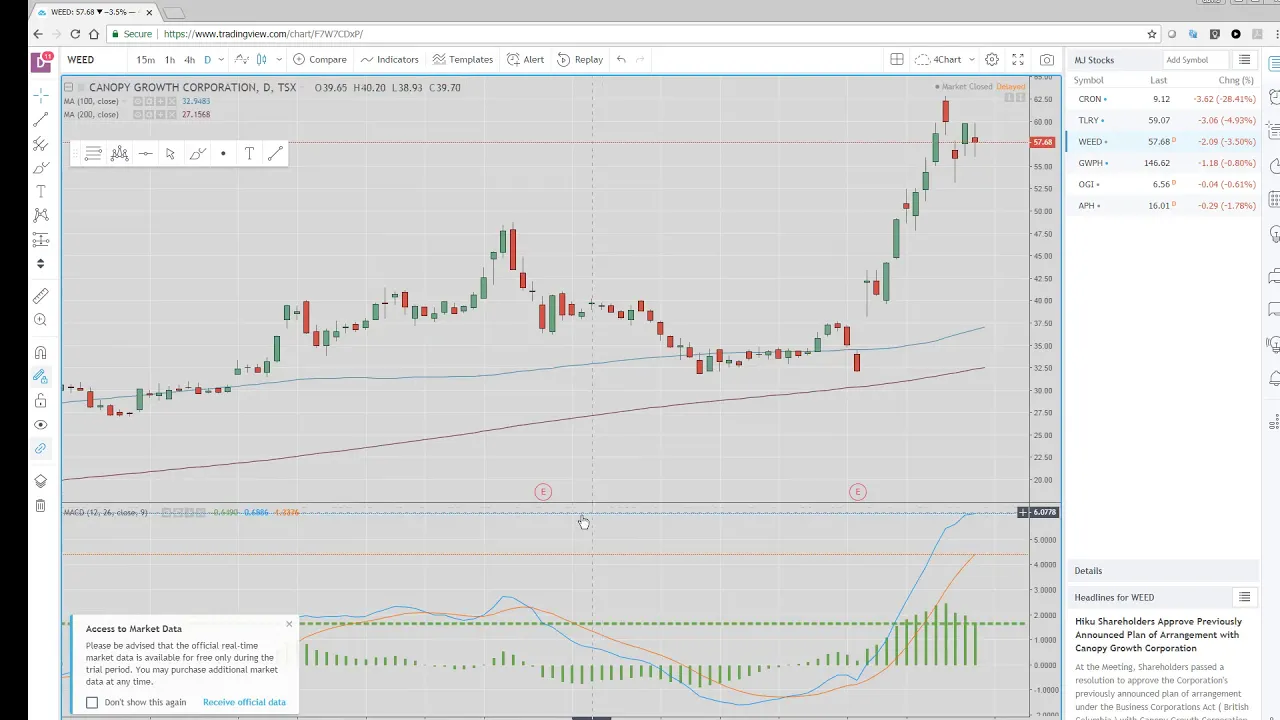Select the 15m timeframe

(146, 60)
